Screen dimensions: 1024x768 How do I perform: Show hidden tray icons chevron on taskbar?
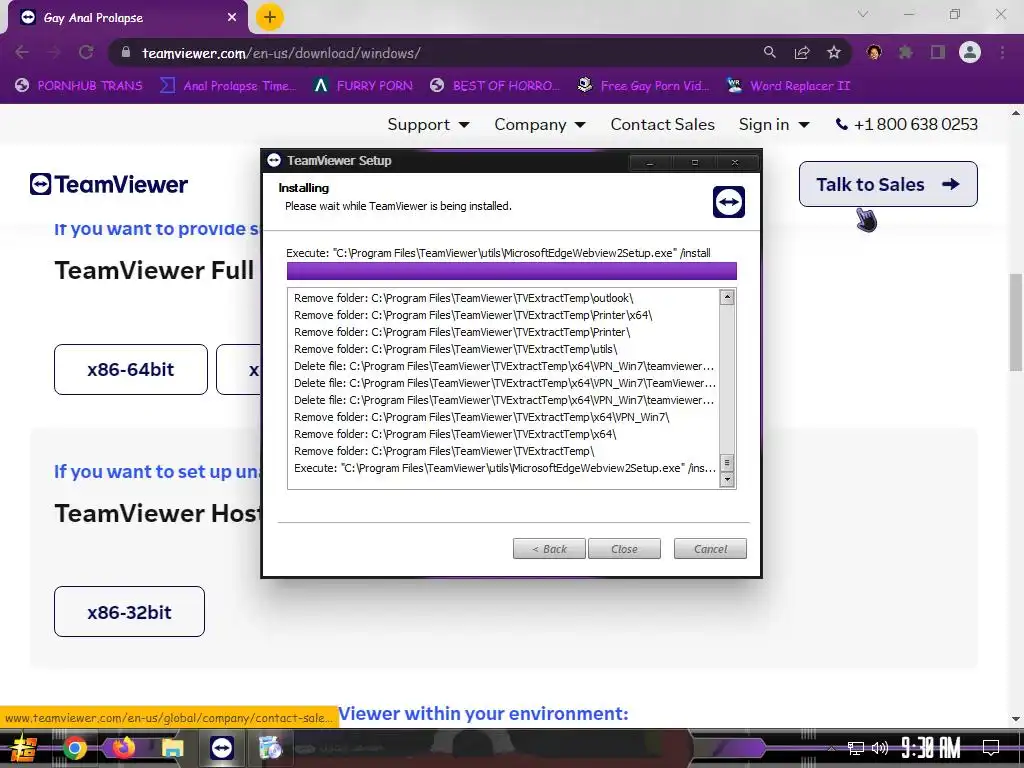click(x=831, y=748)
